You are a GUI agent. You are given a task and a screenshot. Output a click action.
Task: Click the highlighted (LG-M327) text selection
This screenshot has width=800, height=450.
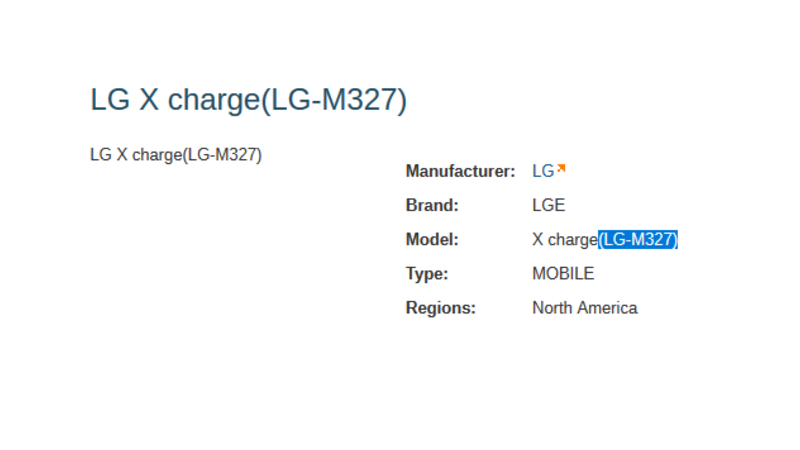[x=638, y=239]
